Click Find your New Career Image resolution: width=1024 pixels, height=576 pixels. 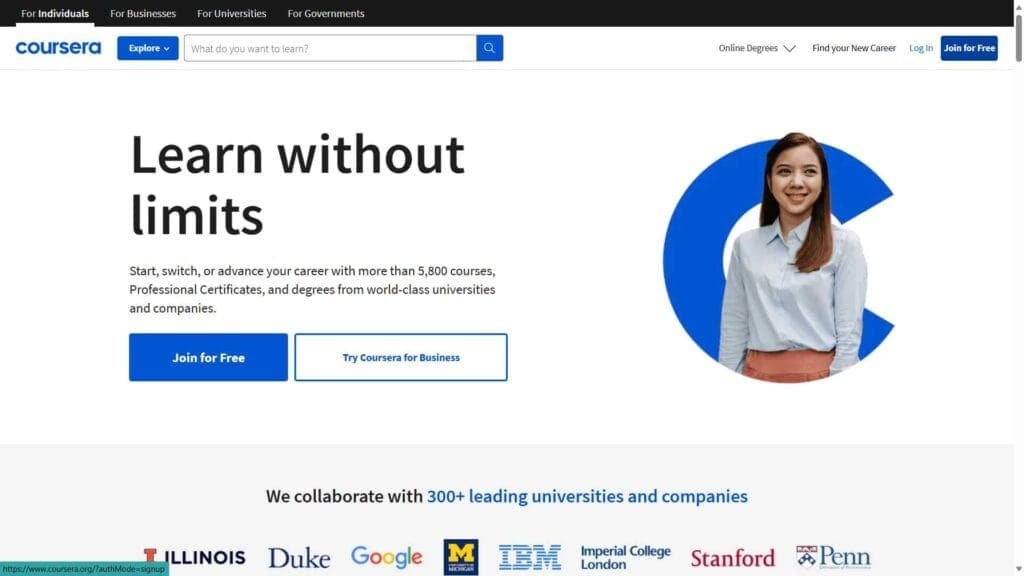[x=853, y=47]
